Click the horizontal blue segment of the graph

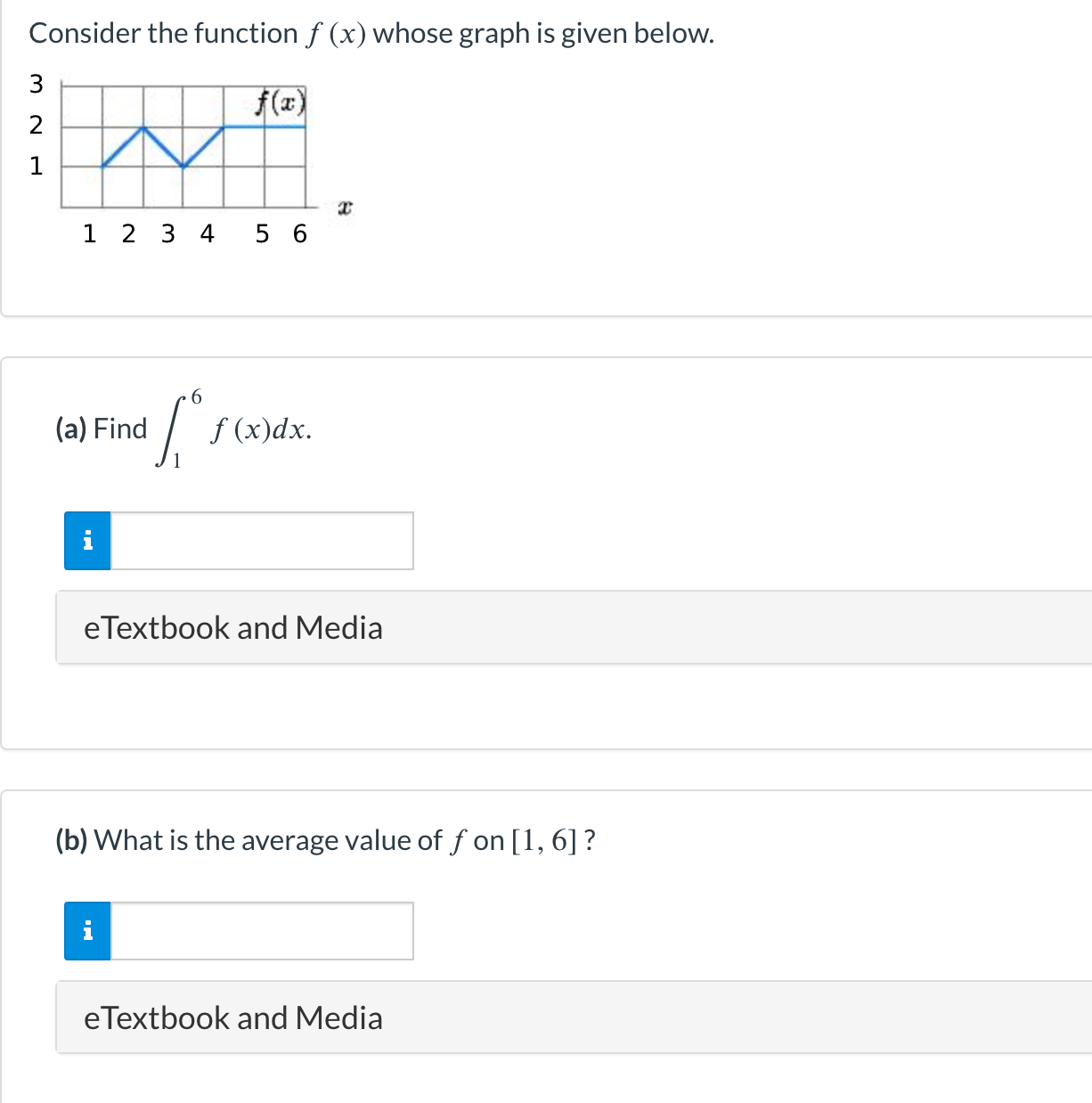point(265,127)
